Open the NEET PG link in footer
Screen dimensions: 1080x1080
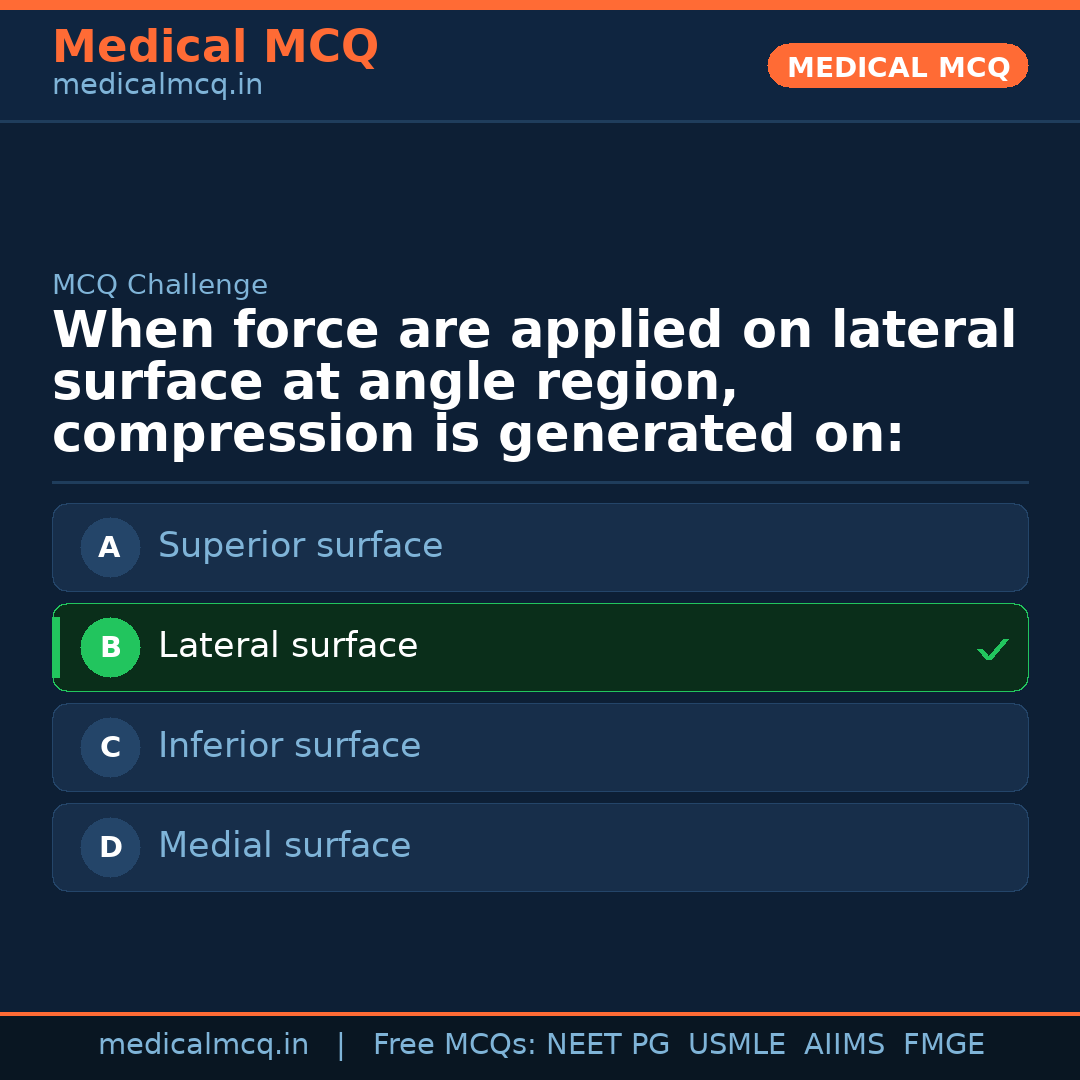[607, 1043]
